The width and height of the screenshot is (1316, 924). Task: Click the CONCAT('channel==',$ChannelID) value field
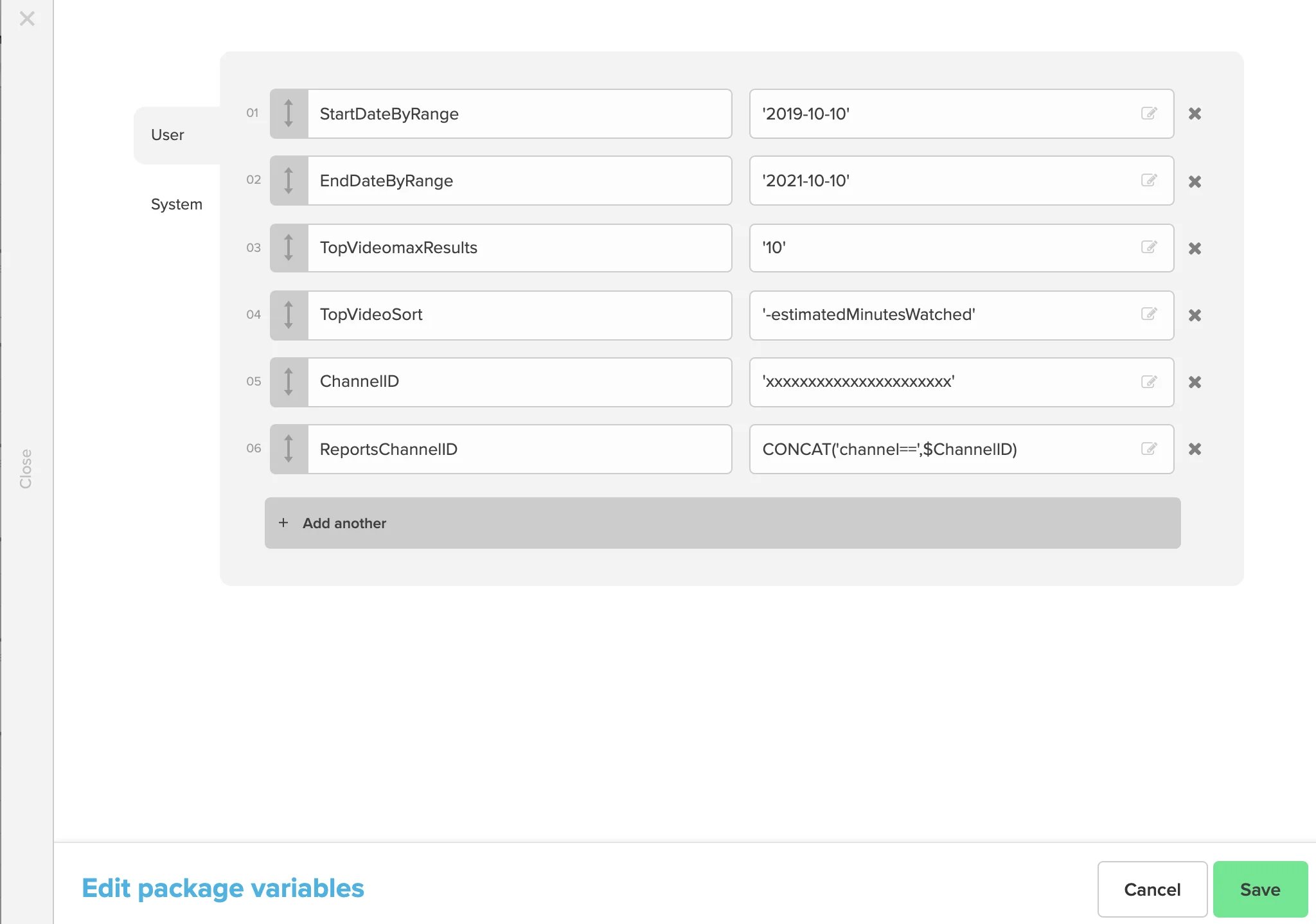point(961,449)
